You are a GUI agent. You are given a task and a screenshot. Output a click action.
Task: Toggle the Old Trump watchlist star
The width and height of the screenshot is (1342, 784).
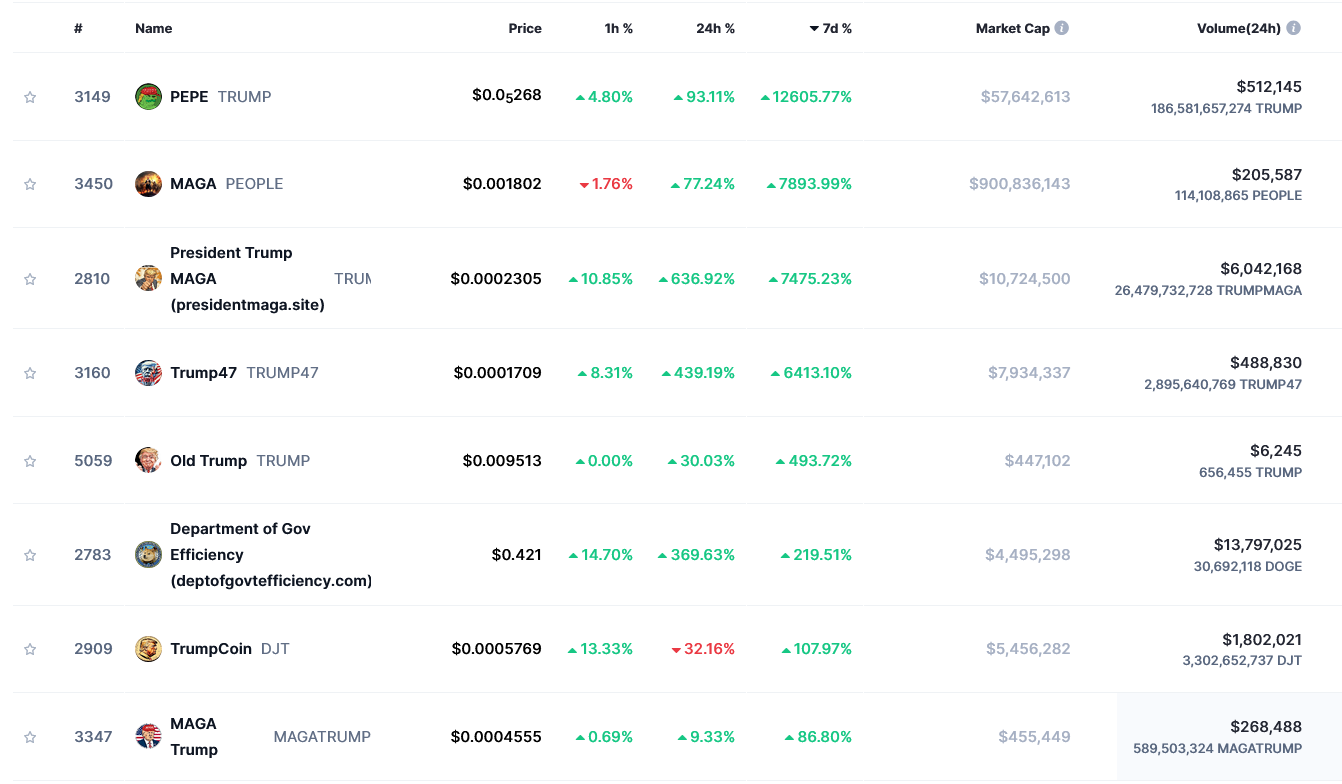(30, 461)
